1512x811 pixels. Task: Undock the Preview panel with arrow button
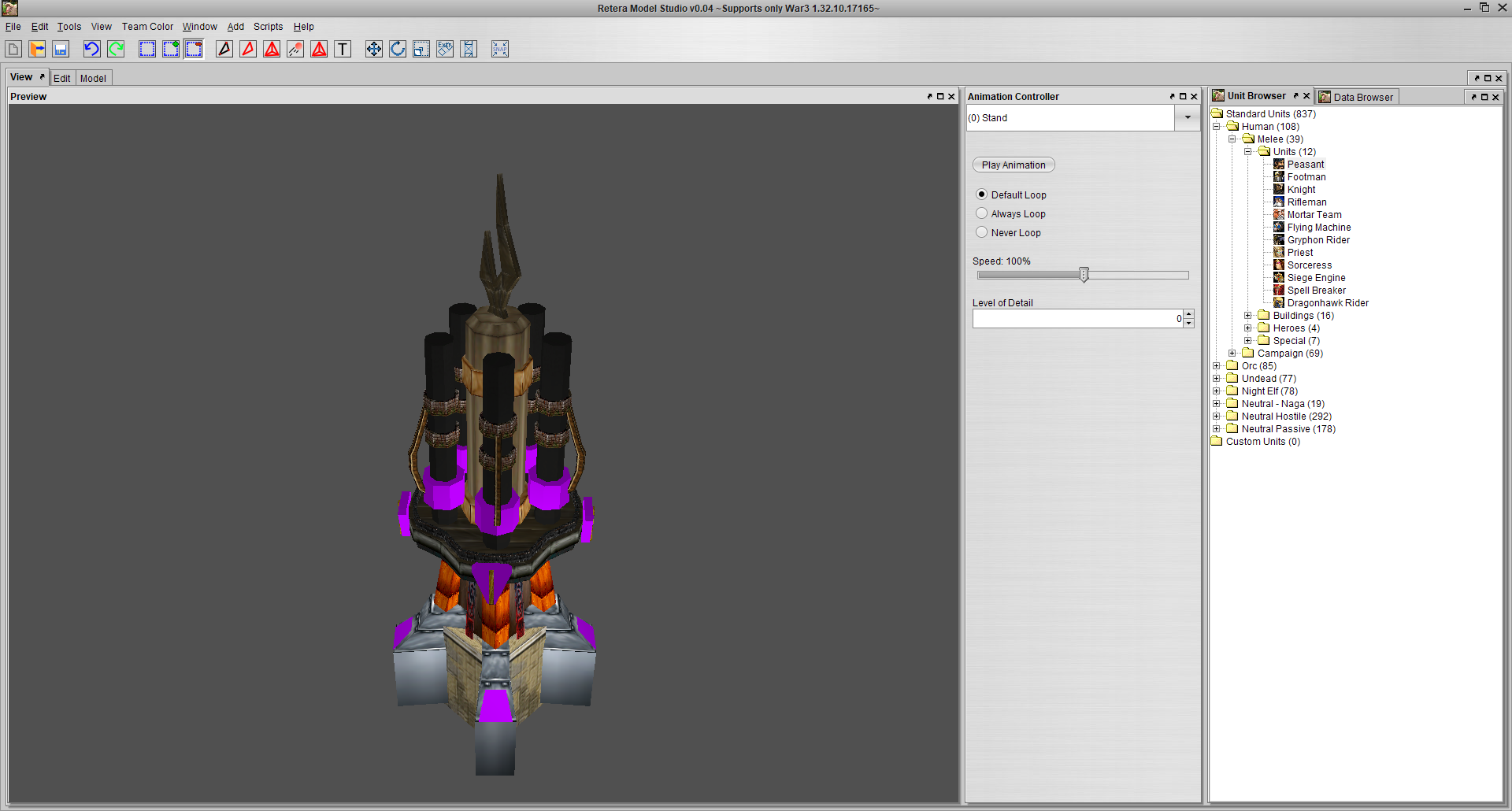tap(929, 96)
